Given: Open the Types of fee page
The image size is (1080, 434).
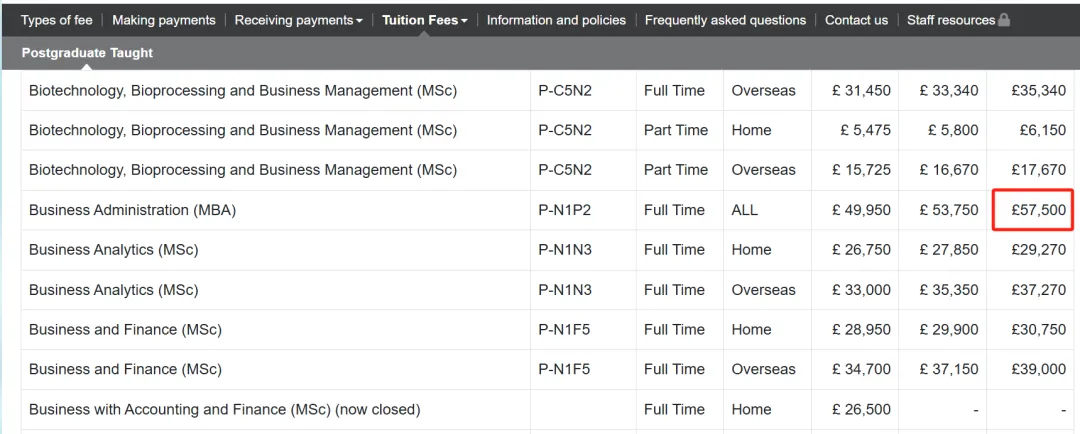Looking at the screenshot, I should pos(57,20).
